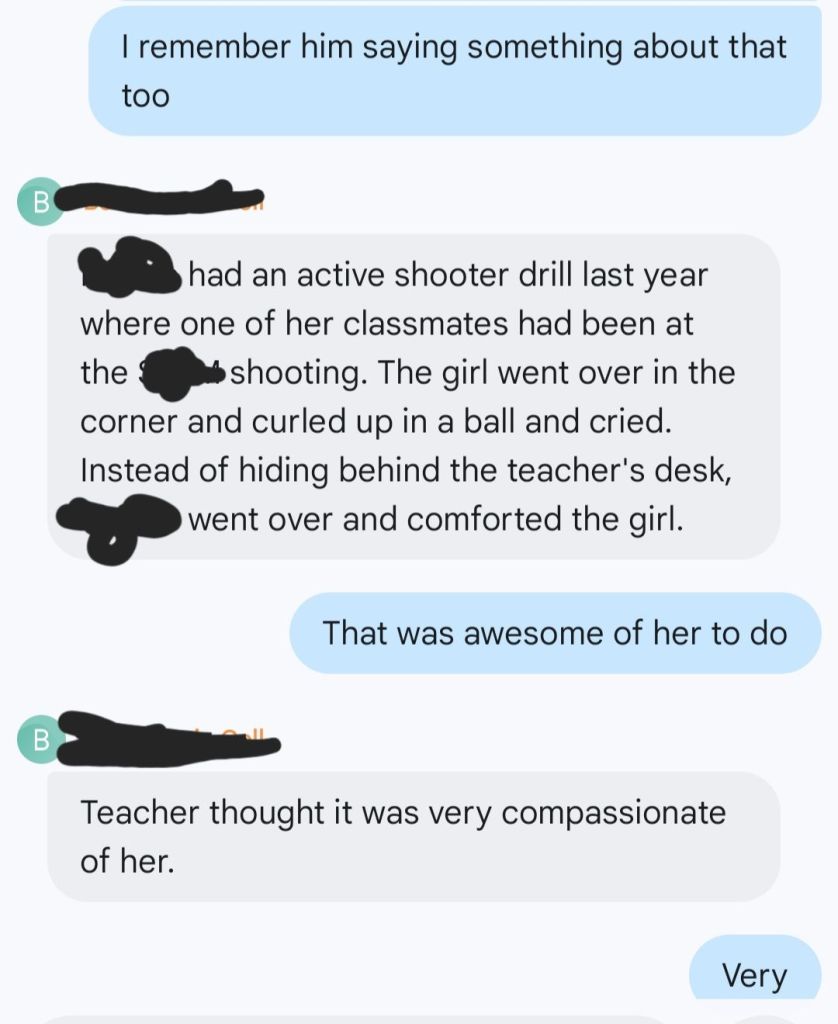This screenshot has height=1024, width=838.
Task: Select blacked-out sender name above Teacher message
Action: 169,739
